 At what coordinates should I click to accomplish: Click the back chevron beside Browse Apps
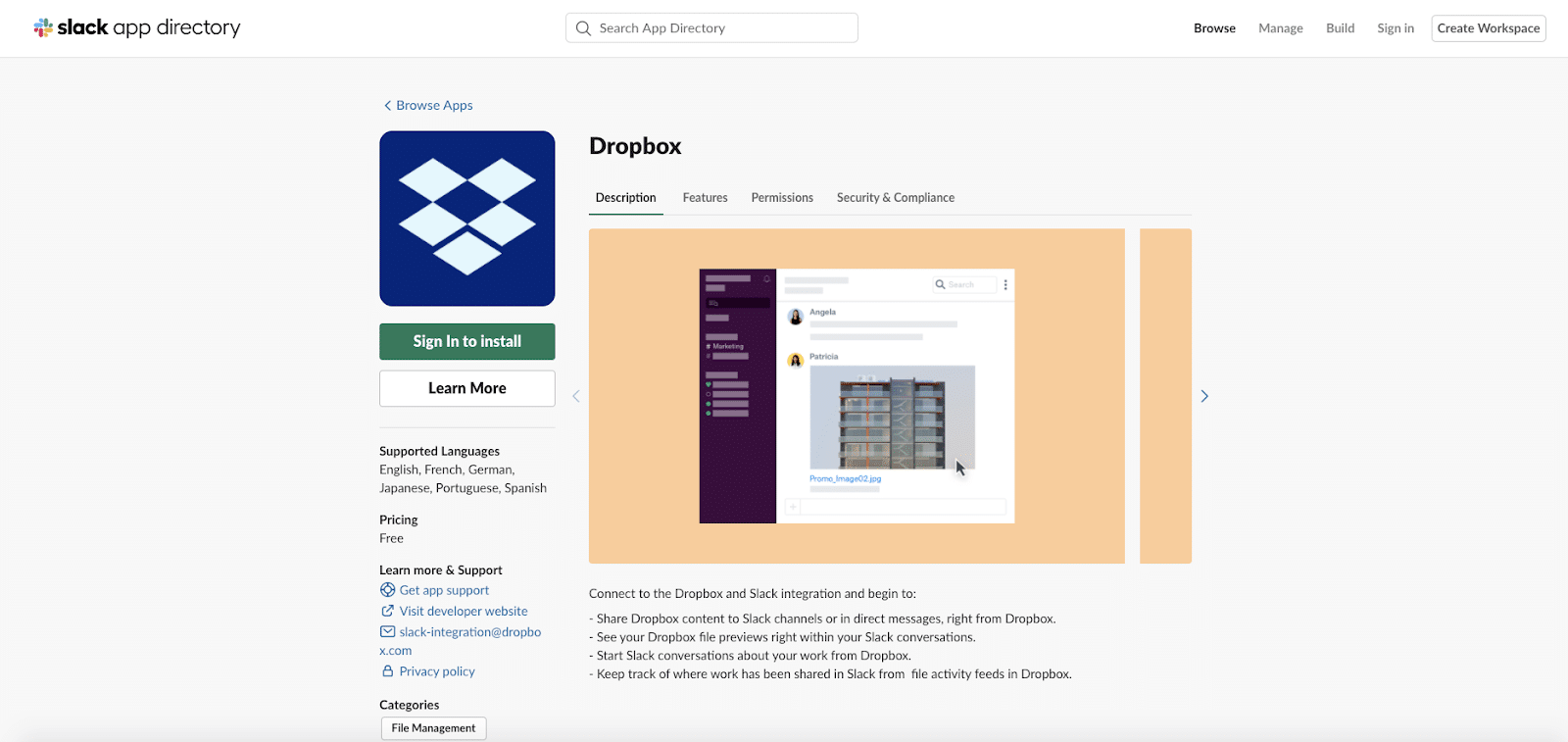(x=387, y=106)
